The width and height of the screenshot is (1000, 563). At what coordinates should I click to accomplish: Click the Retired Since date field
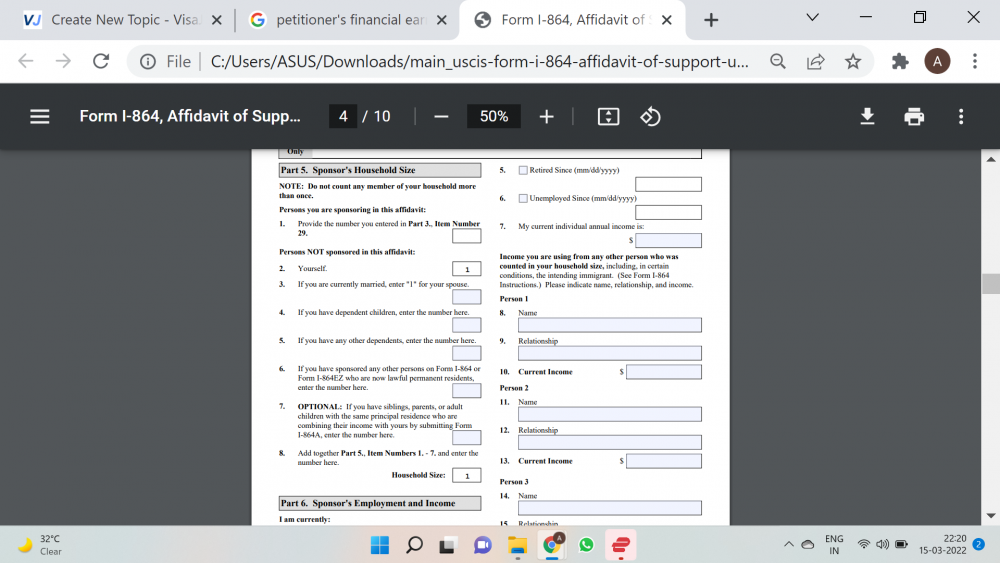tap(668, 184)
